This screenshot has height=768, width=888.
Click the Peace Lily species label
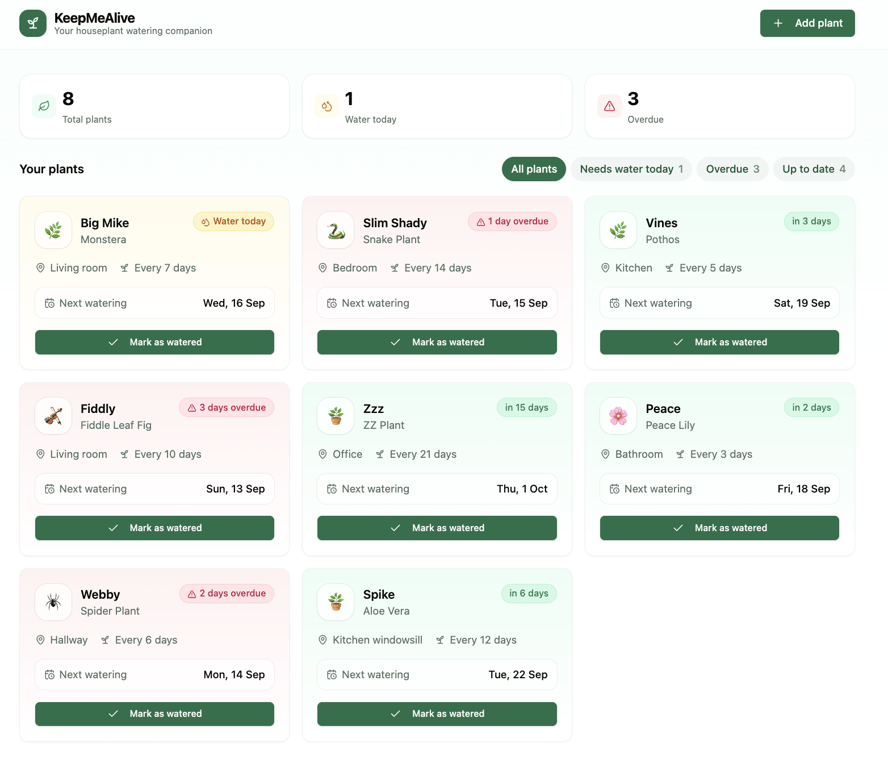(670, 425)
